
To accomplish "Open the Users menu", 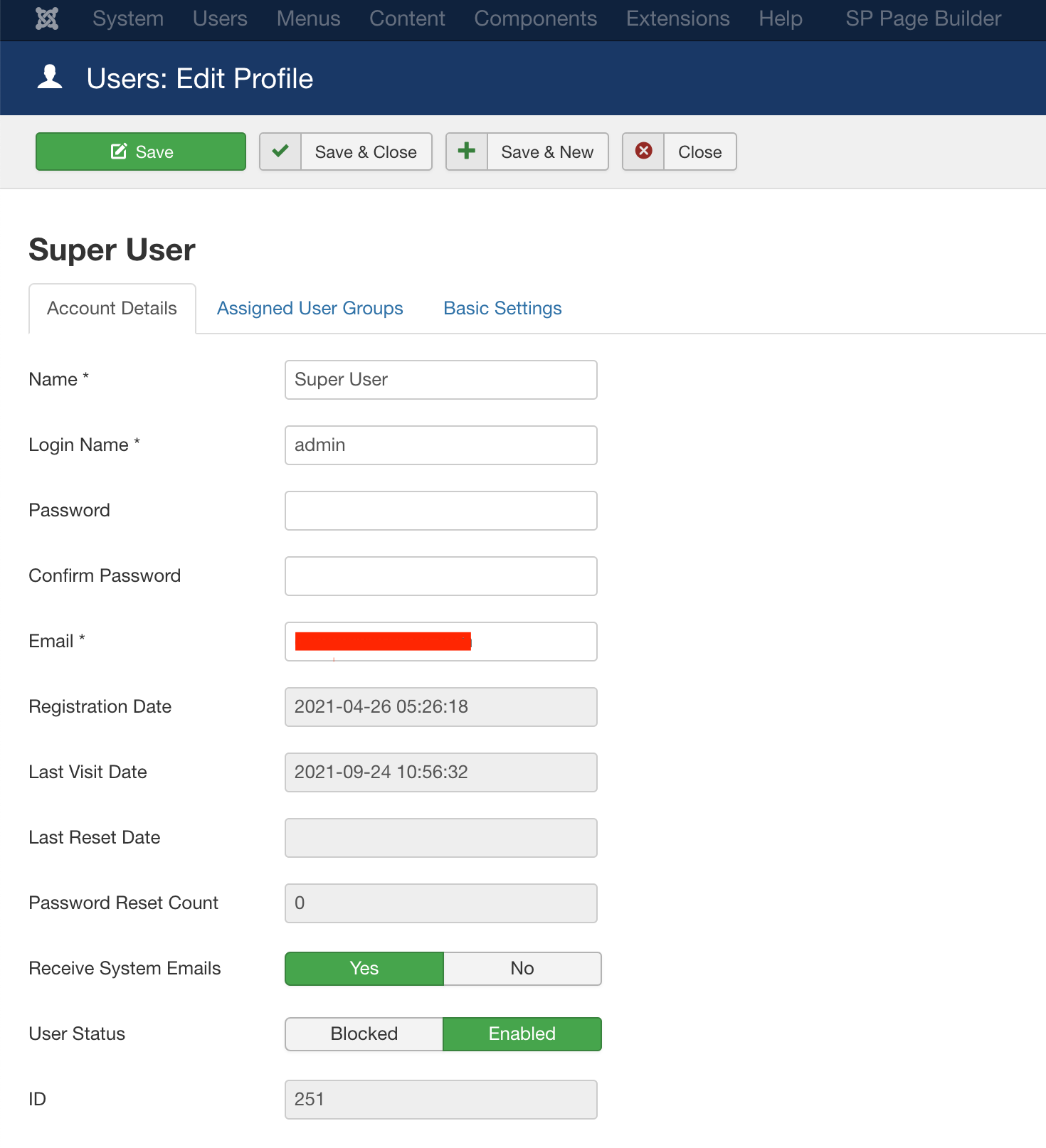I will point(220,18).
